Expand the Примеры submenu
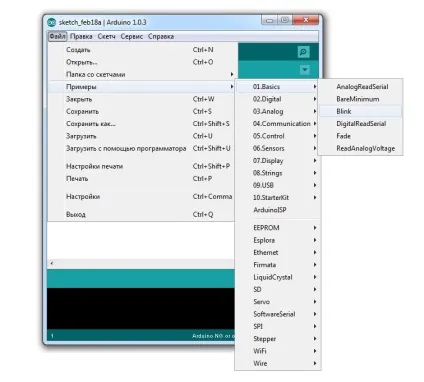This screenshot has width=424, height=382. (x=141, y=87)
